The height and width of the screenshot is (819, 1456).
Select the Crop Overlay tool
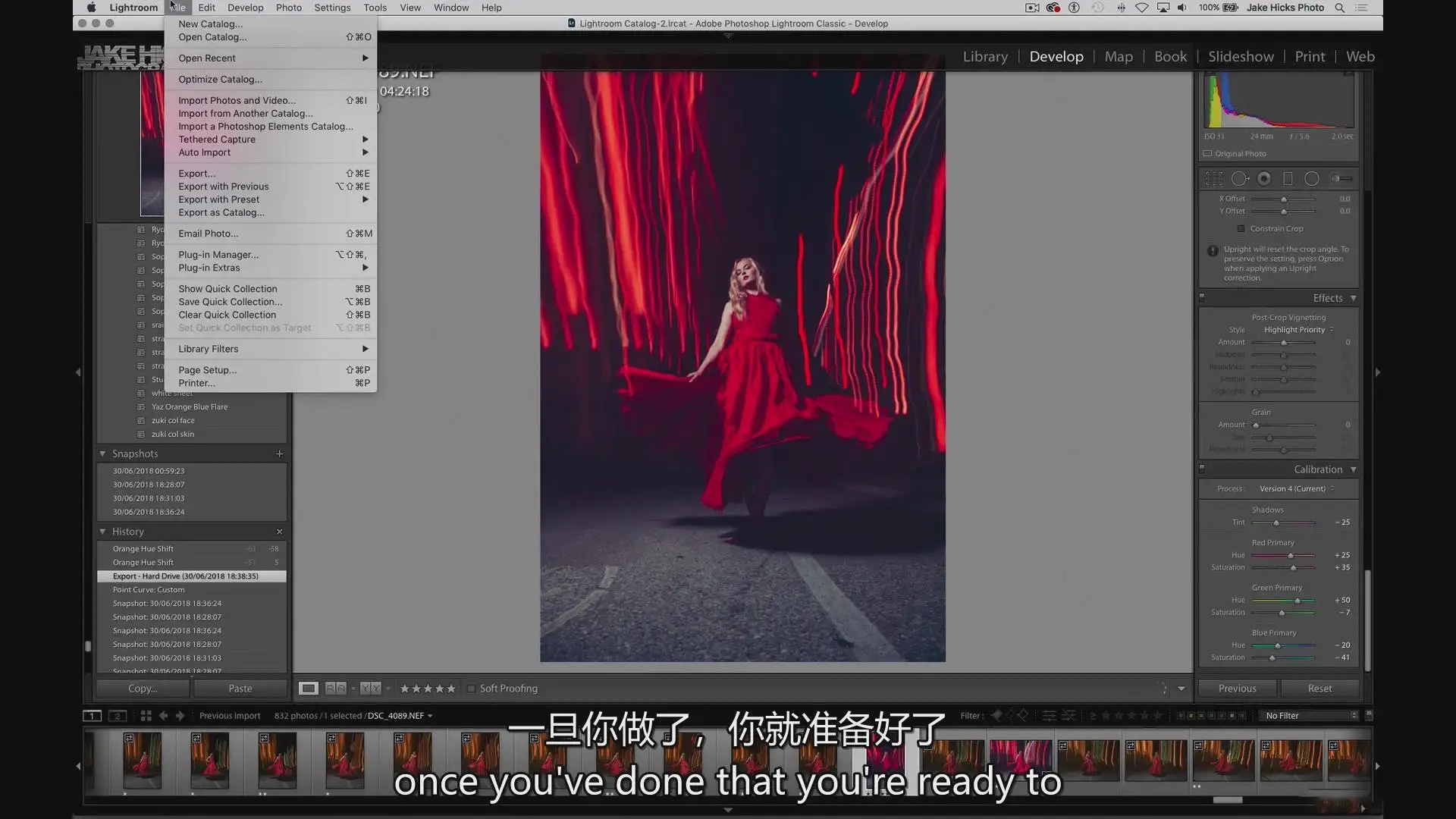[1214, 179]
